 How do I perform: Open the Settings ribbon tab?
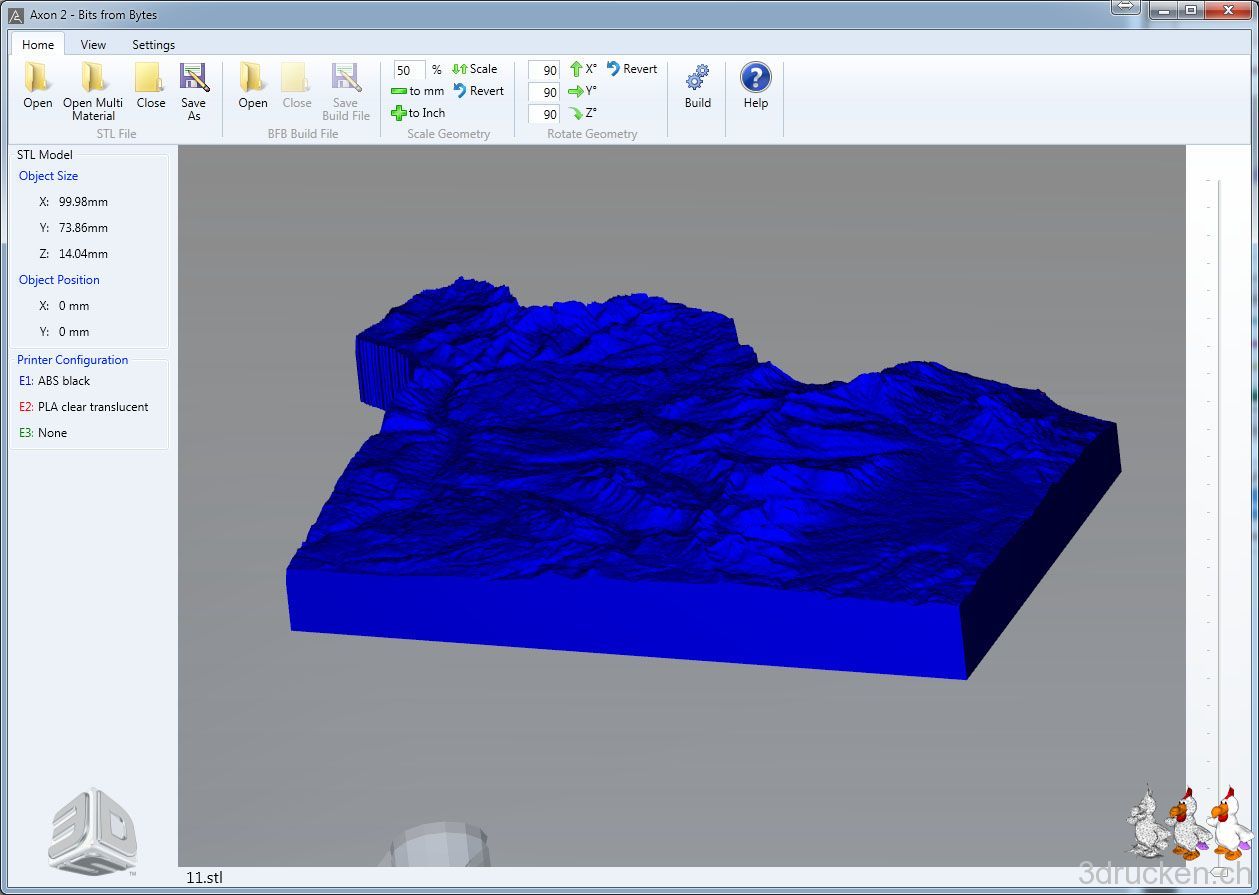153,44
